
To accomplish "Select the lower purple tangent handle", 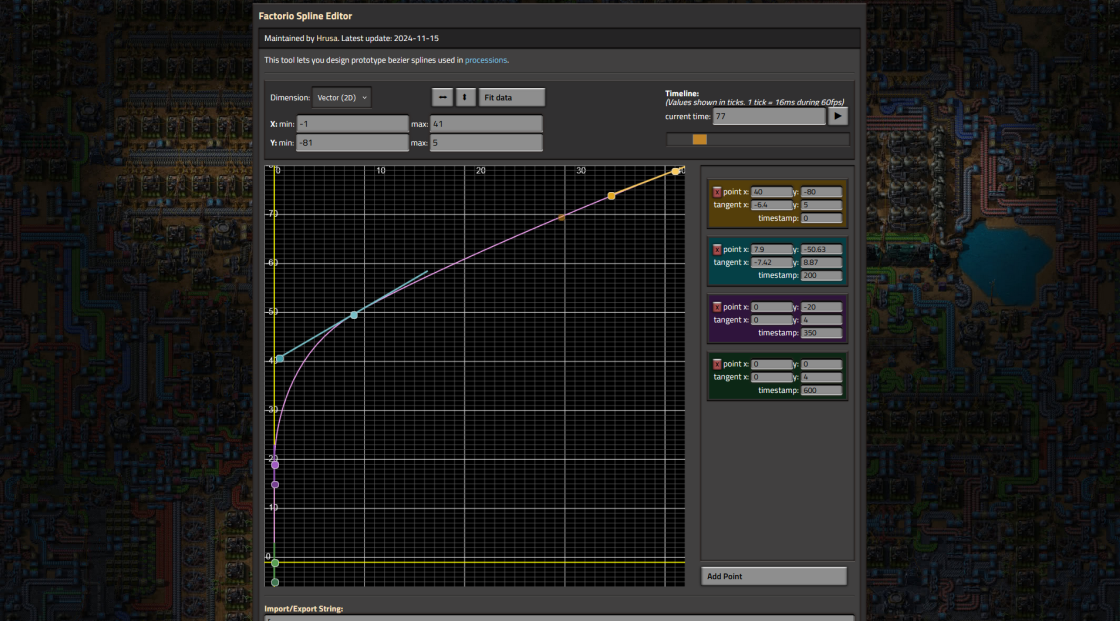I will click(x=275, y=485).
